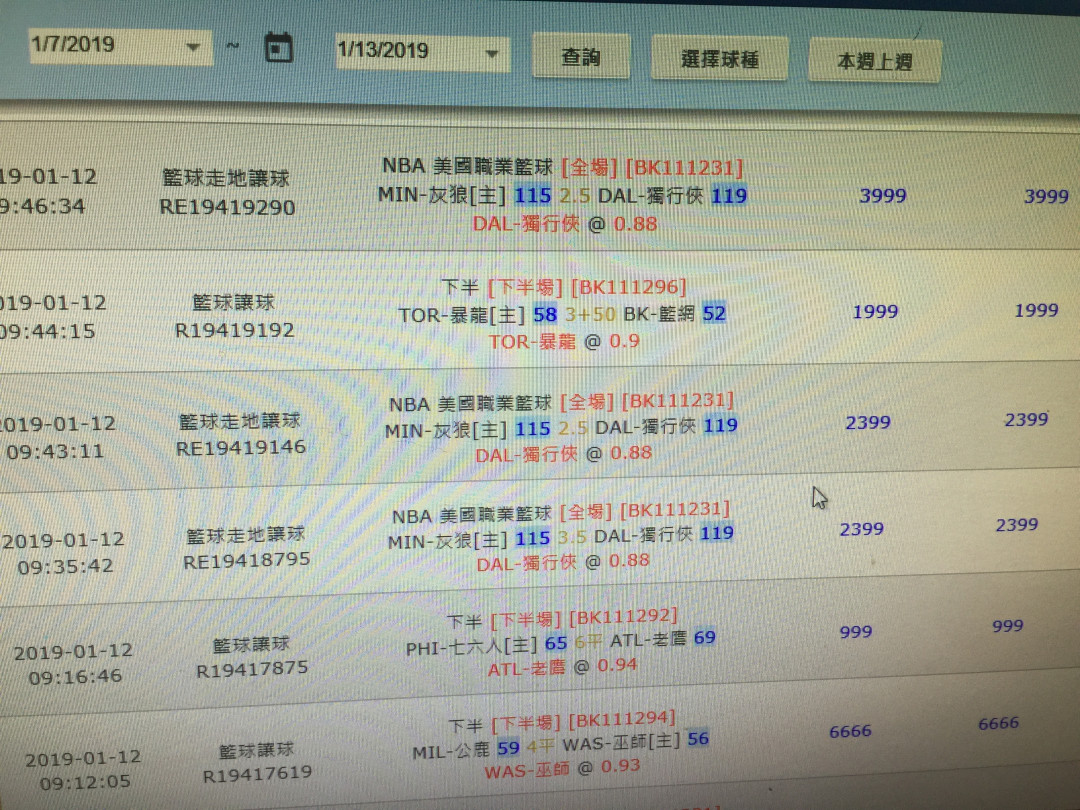Click the [BK111294] game code
This screenshot has height=810, width=1080.
(622, 720)
